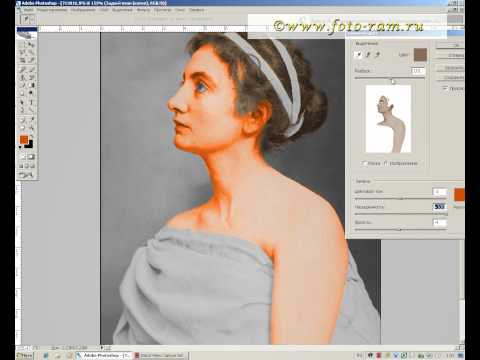Viewport: 480px width, 360px height.
Task: Open the Select (Выделение) menu
Action: click(122, 10)
